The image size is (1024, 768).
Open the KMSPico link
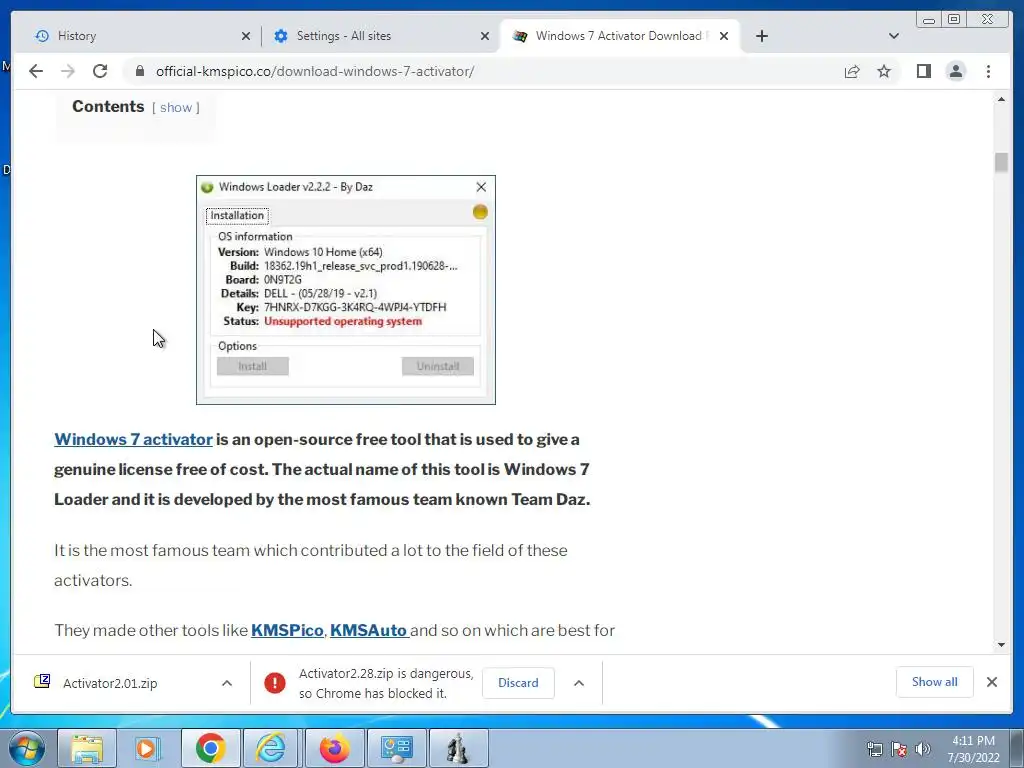(x=287, y=630)
